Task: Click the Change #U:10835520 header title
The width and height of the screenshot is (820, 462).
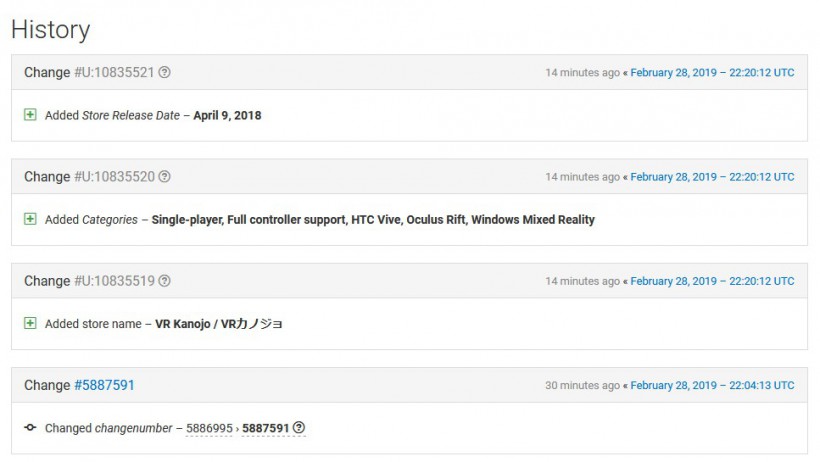Action: pyautogui.click(x=89, y=176)
